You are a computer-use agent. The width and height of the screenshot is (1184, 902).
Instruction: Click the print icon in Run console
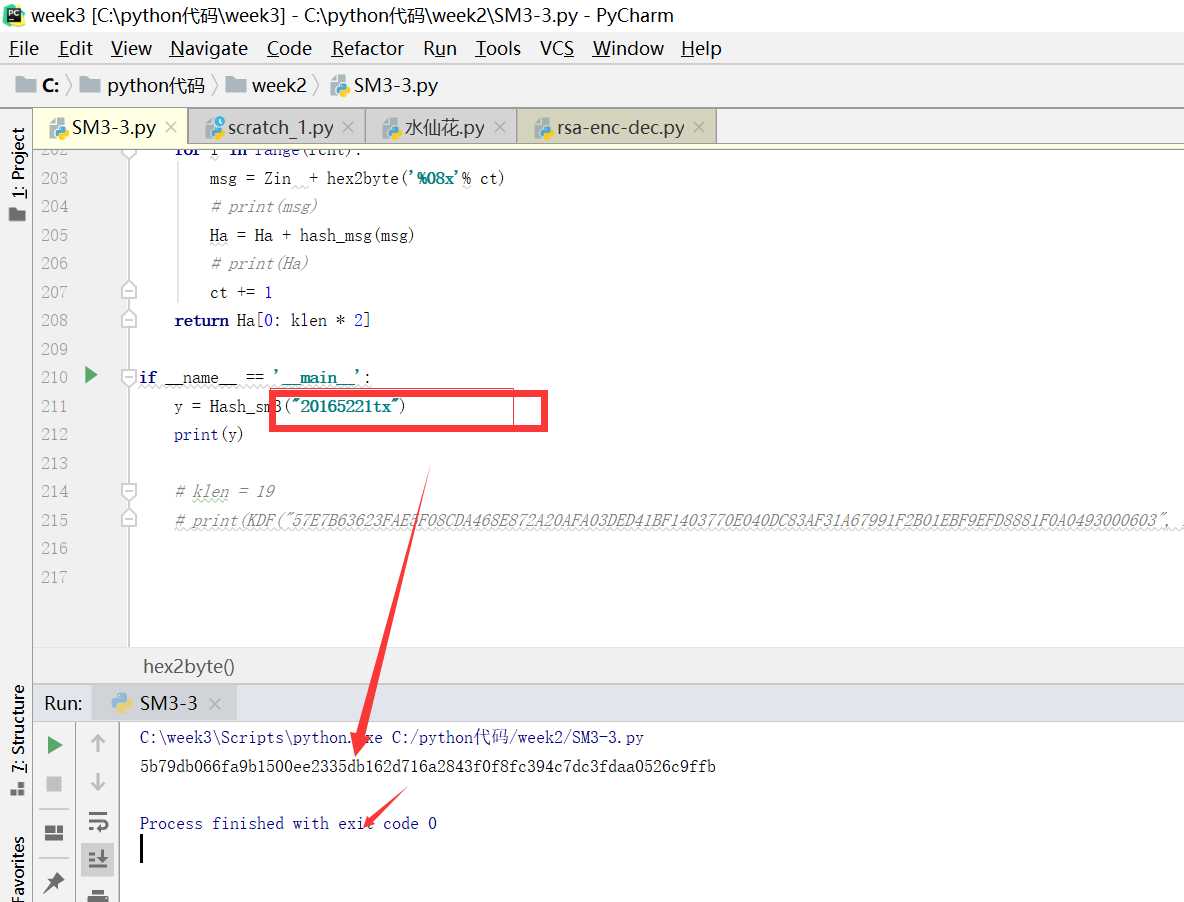click(98, 895)
